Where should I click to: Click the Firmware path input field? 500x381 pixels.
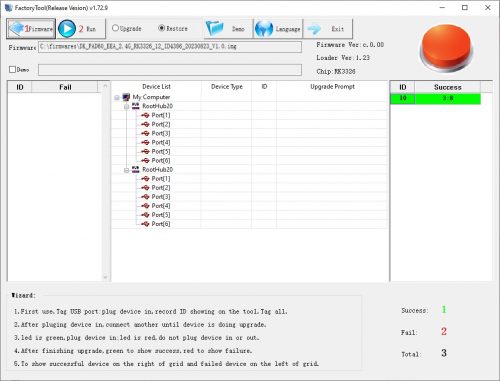170,47
